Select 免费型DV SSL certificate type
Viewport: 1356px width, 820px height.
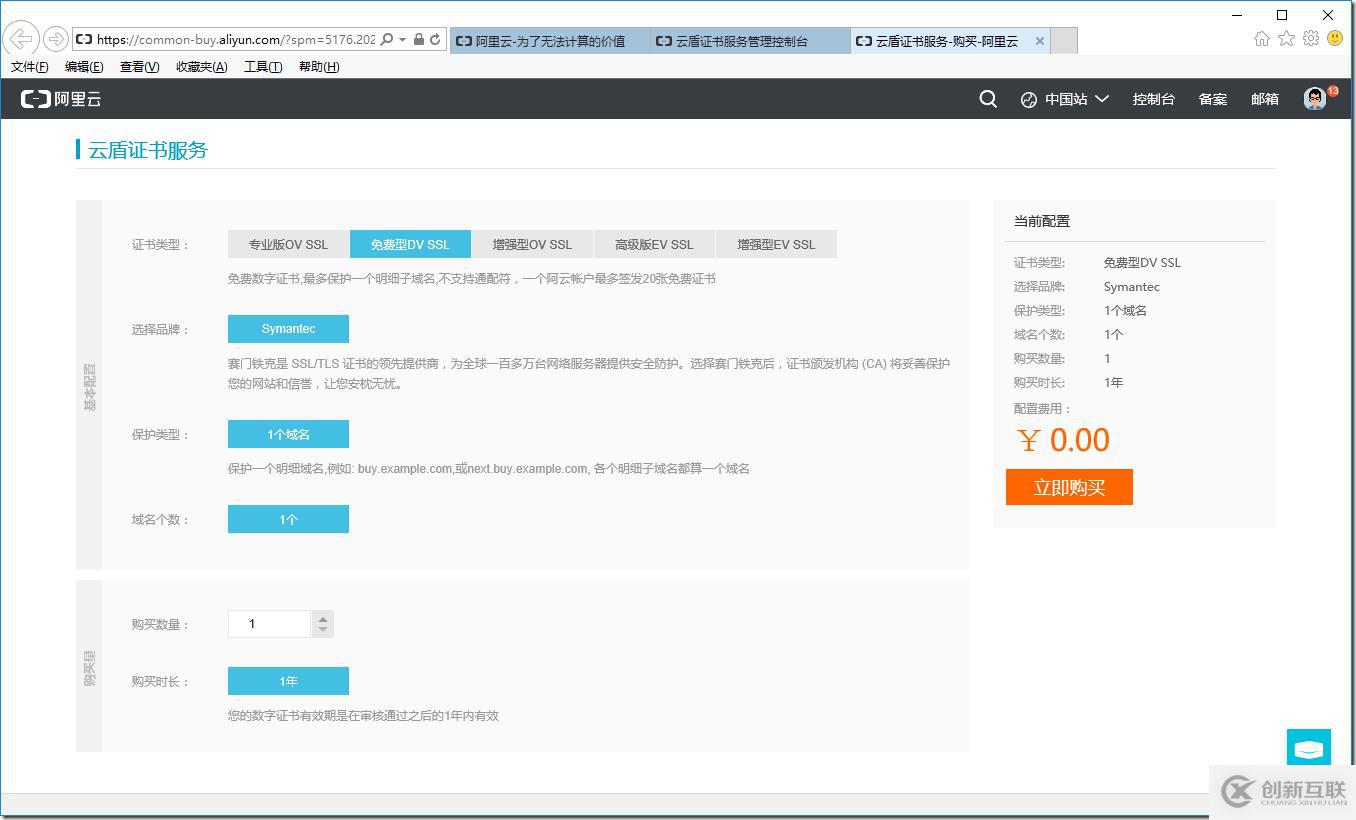point(410,244)
